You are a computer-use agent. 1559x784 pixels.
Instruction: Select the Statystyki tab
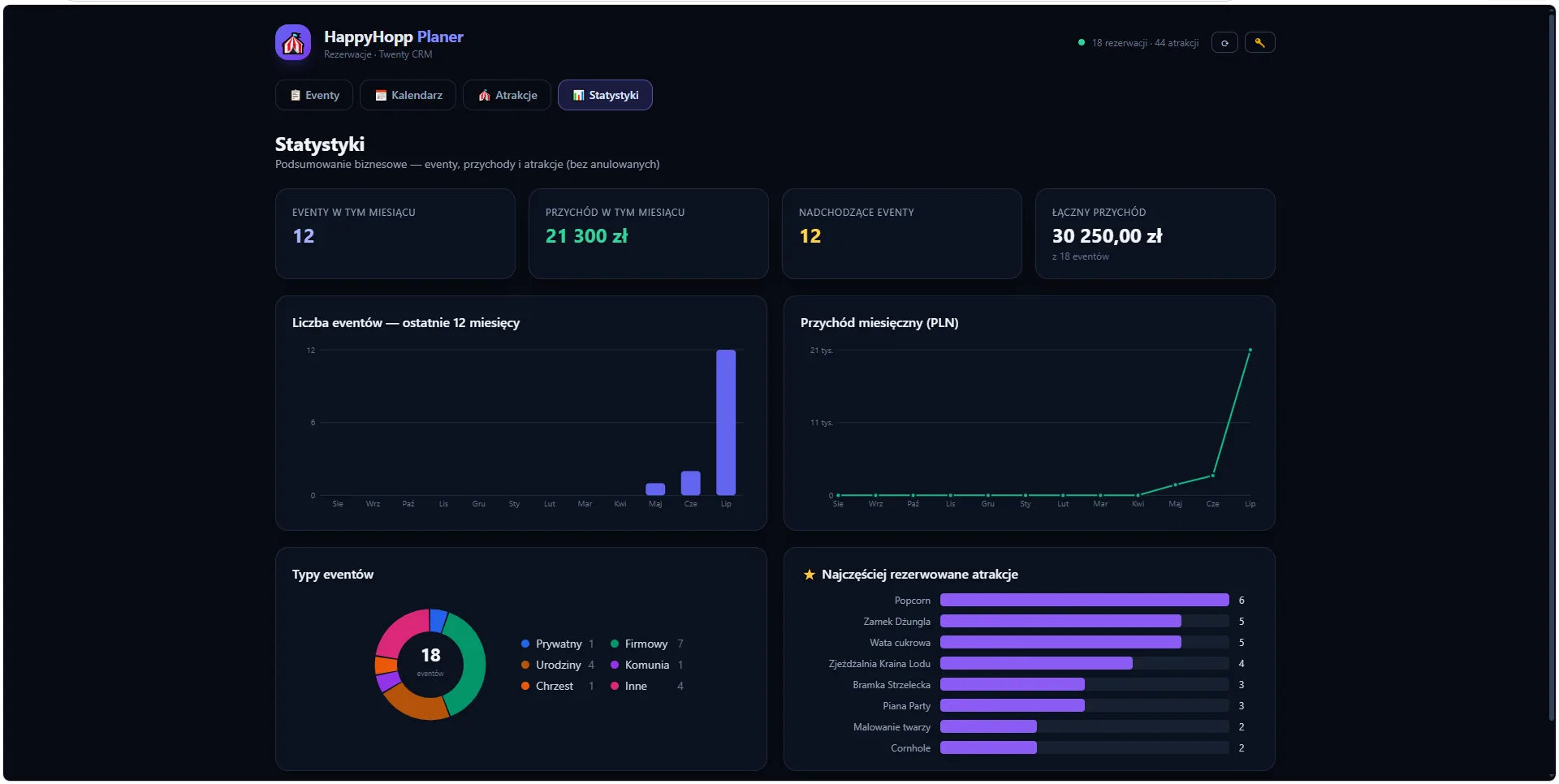(605, 95)
